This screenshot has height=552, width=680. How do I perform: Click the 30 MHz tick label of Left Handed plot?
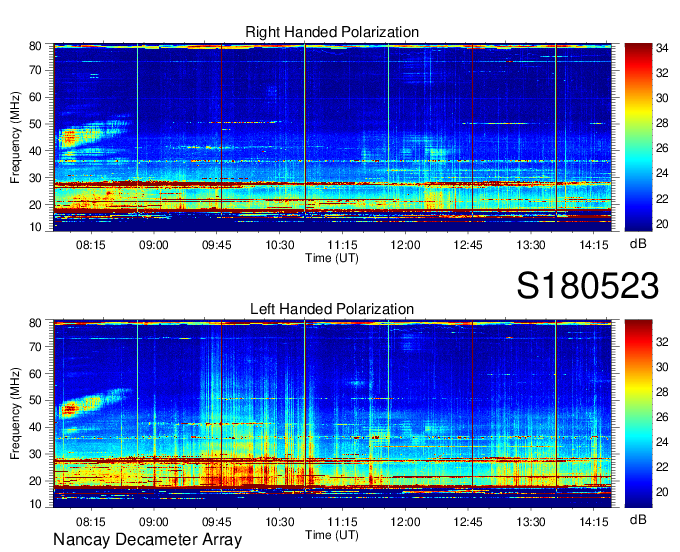35,454
